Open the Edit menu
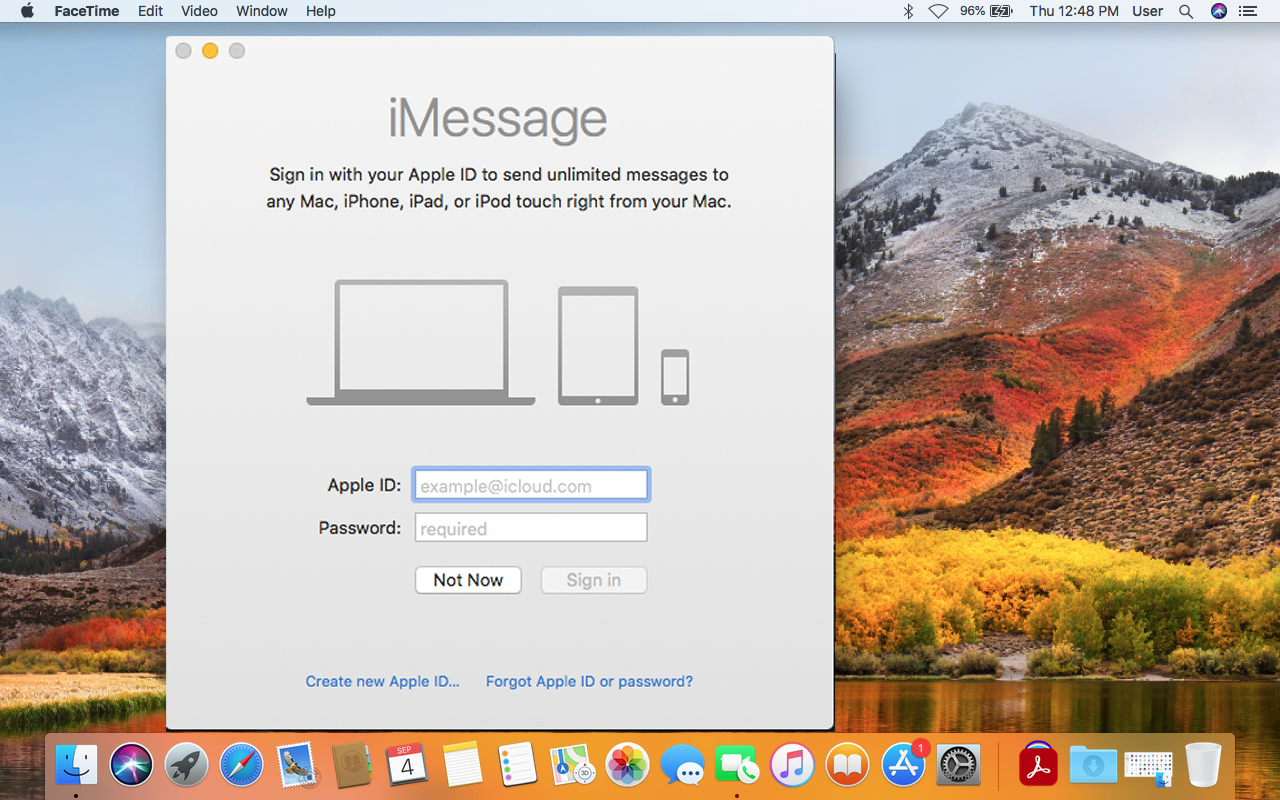1280x800 pixels. (x=151, y=11)
